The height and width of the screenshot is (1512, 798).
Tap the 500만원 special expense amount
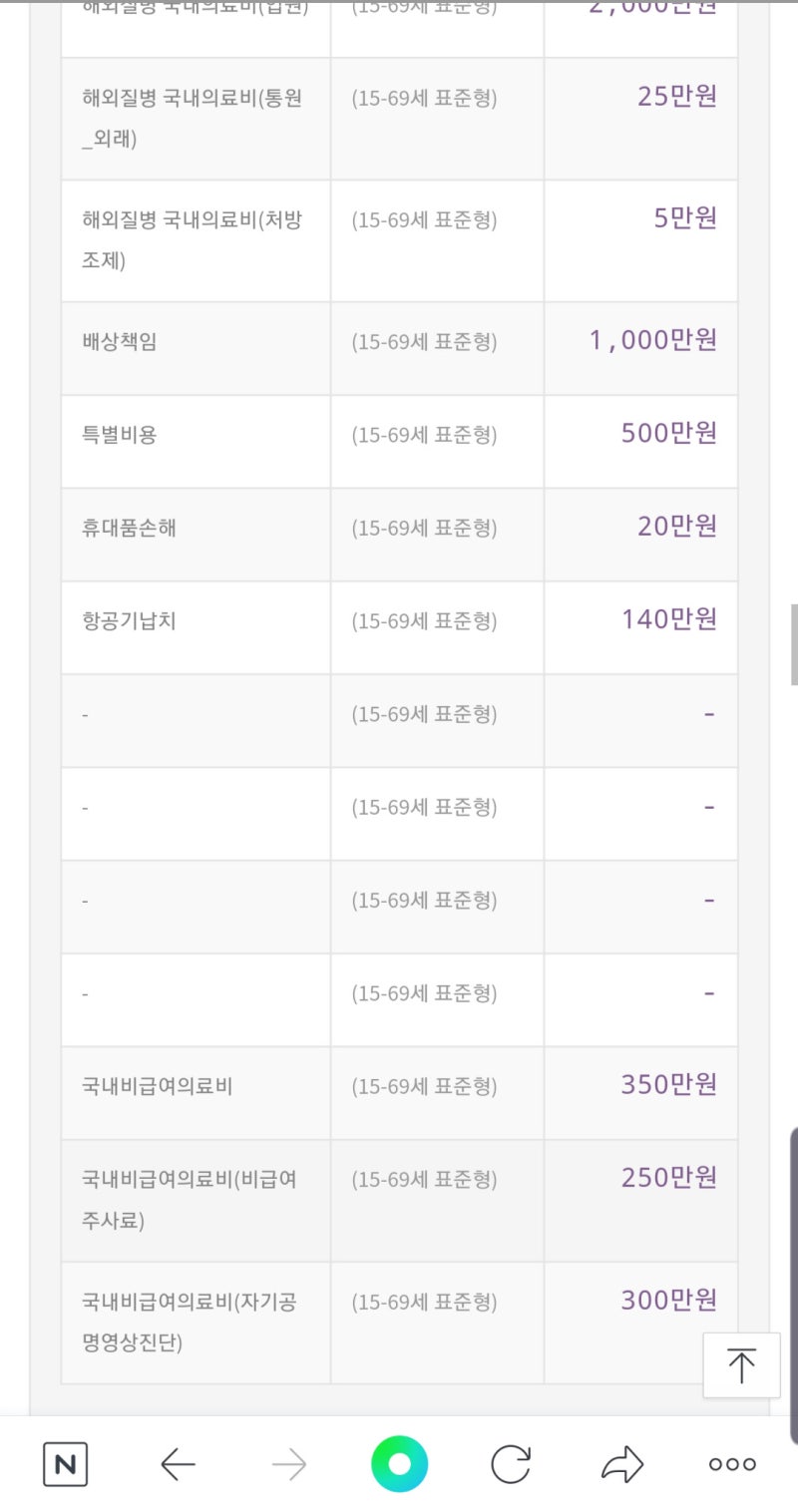(668, 434)
